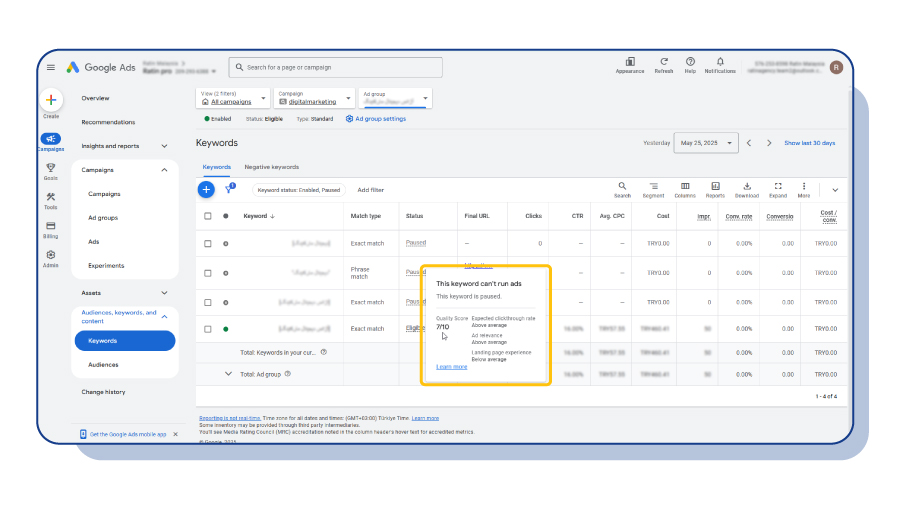Click Ad group settings link
Viewport: 900px width, 509px height.
tap(376, 119)
